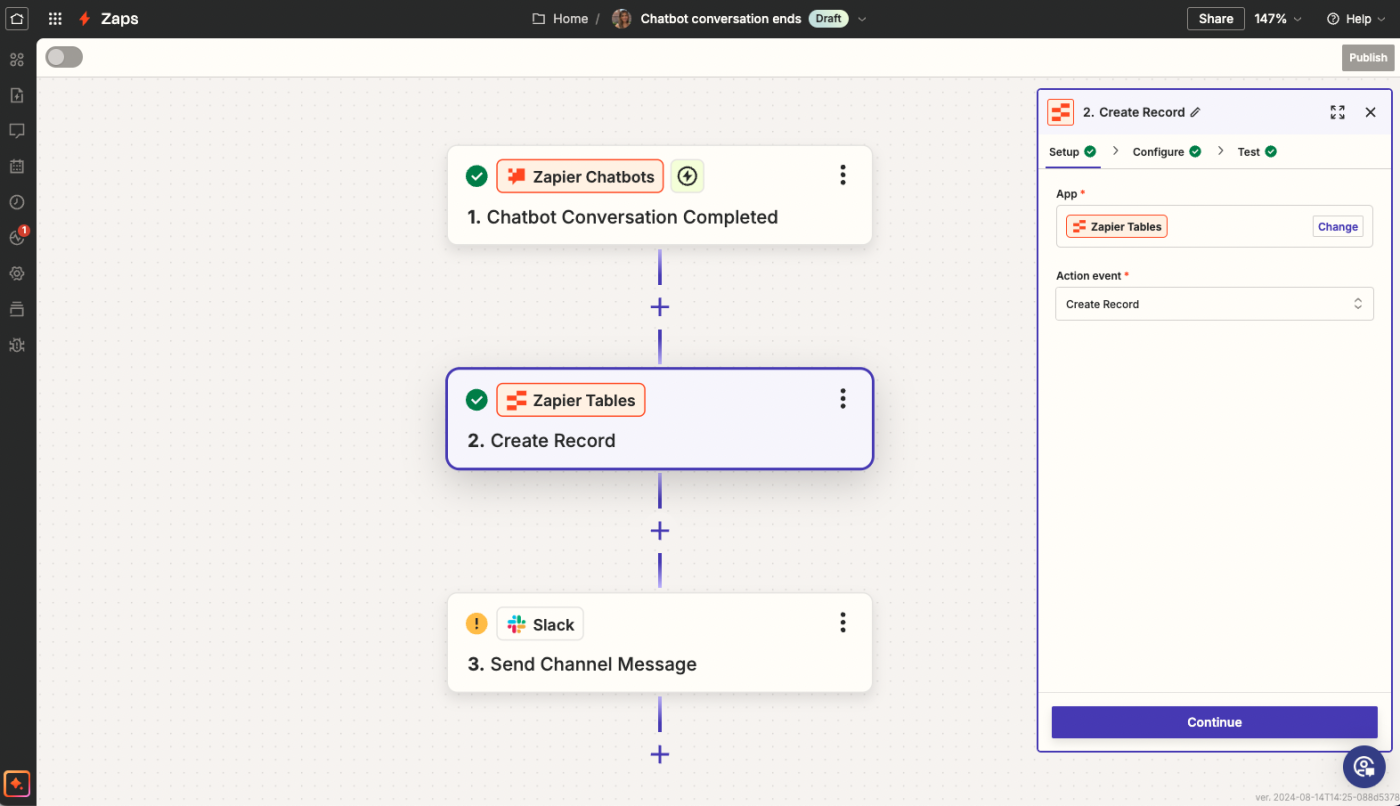Switch to the Test tab
1400x806 pixels.
pyautogui.click(x=1257, y=152)
